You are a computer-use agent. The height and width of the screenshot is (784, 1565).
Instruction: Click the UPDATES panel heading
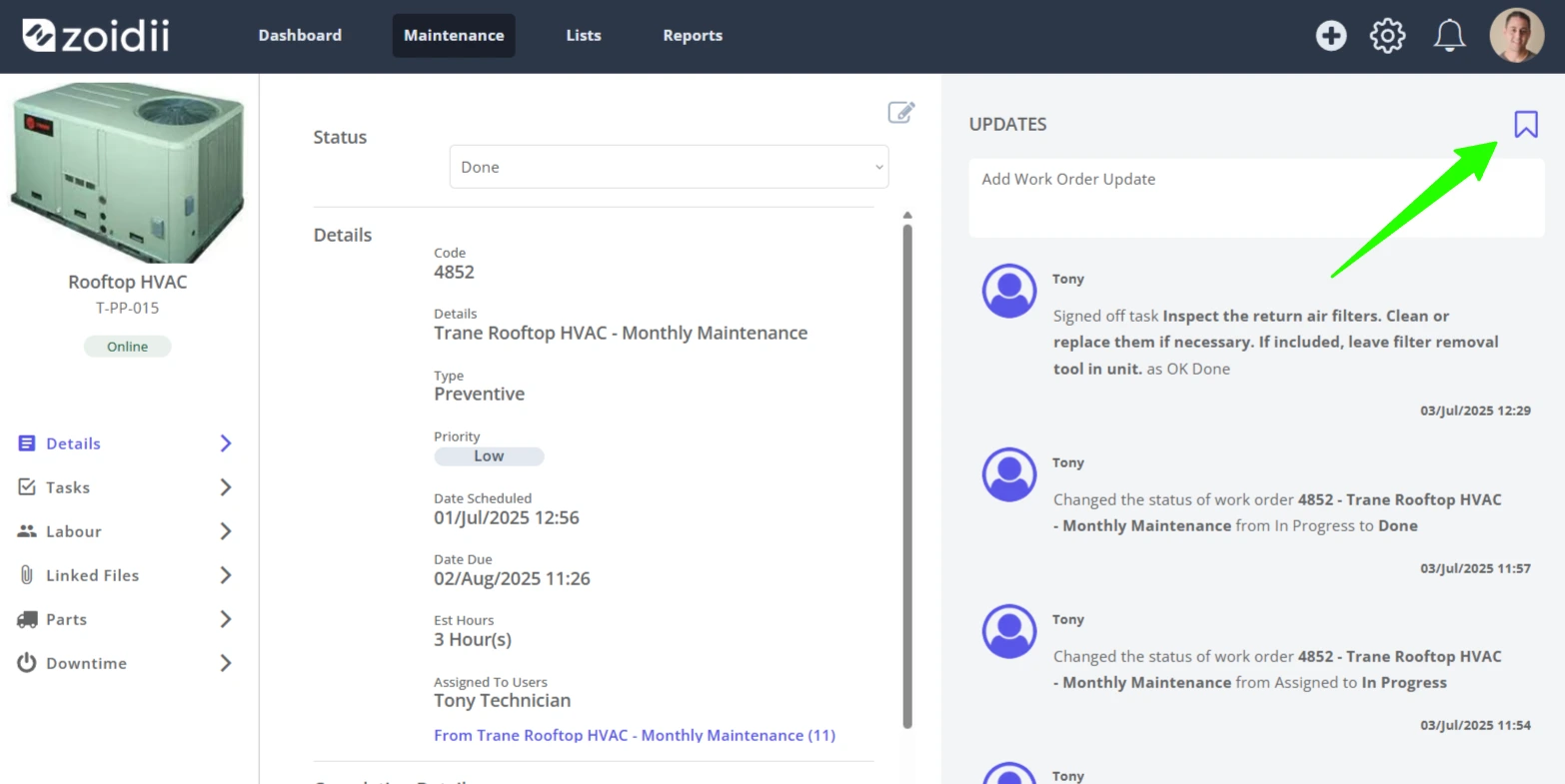[x=1007, y=124]
